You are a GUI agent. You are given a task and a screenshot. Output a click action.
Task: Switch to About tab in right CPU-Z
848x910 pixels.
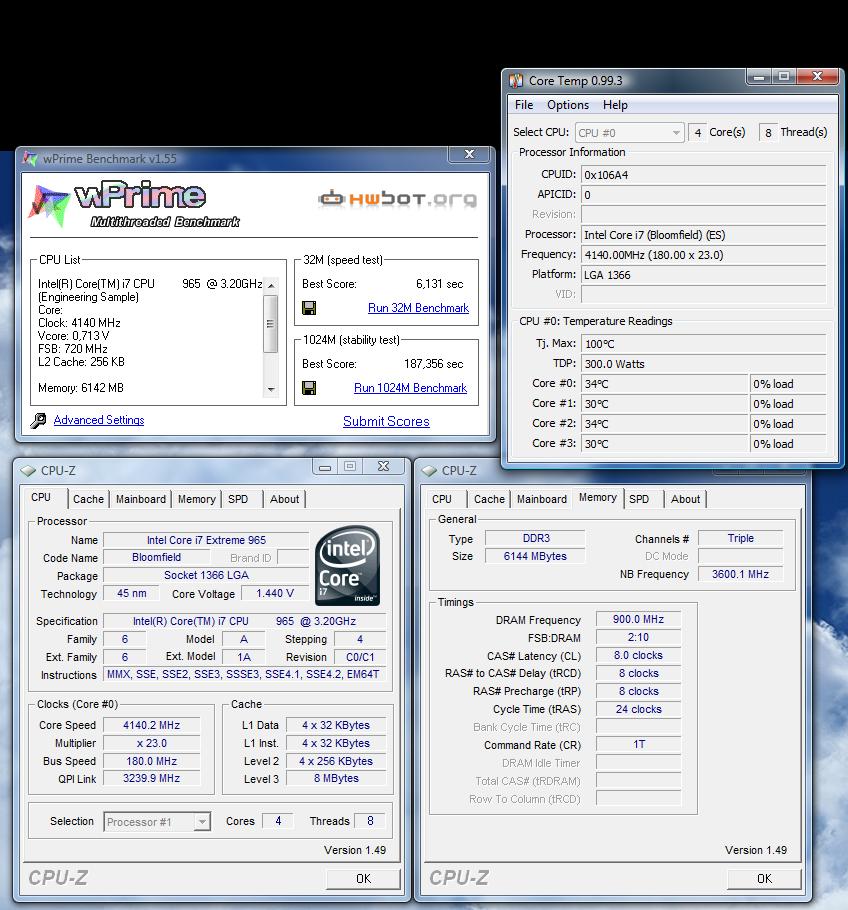(x=685, y=499)
